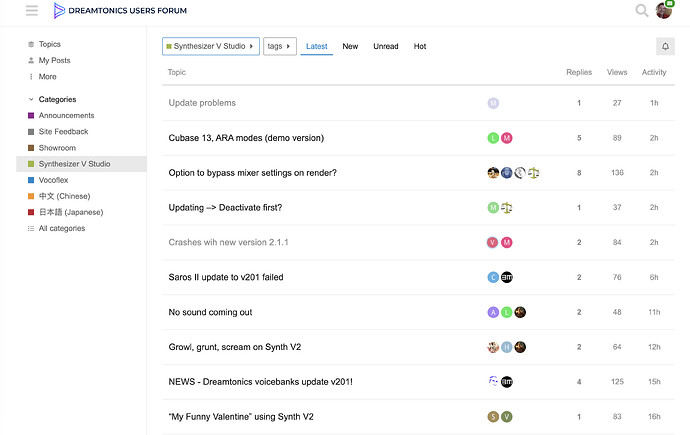Open black avatar on Saros II topic
690x435 pixels.
tap(506, 277)
